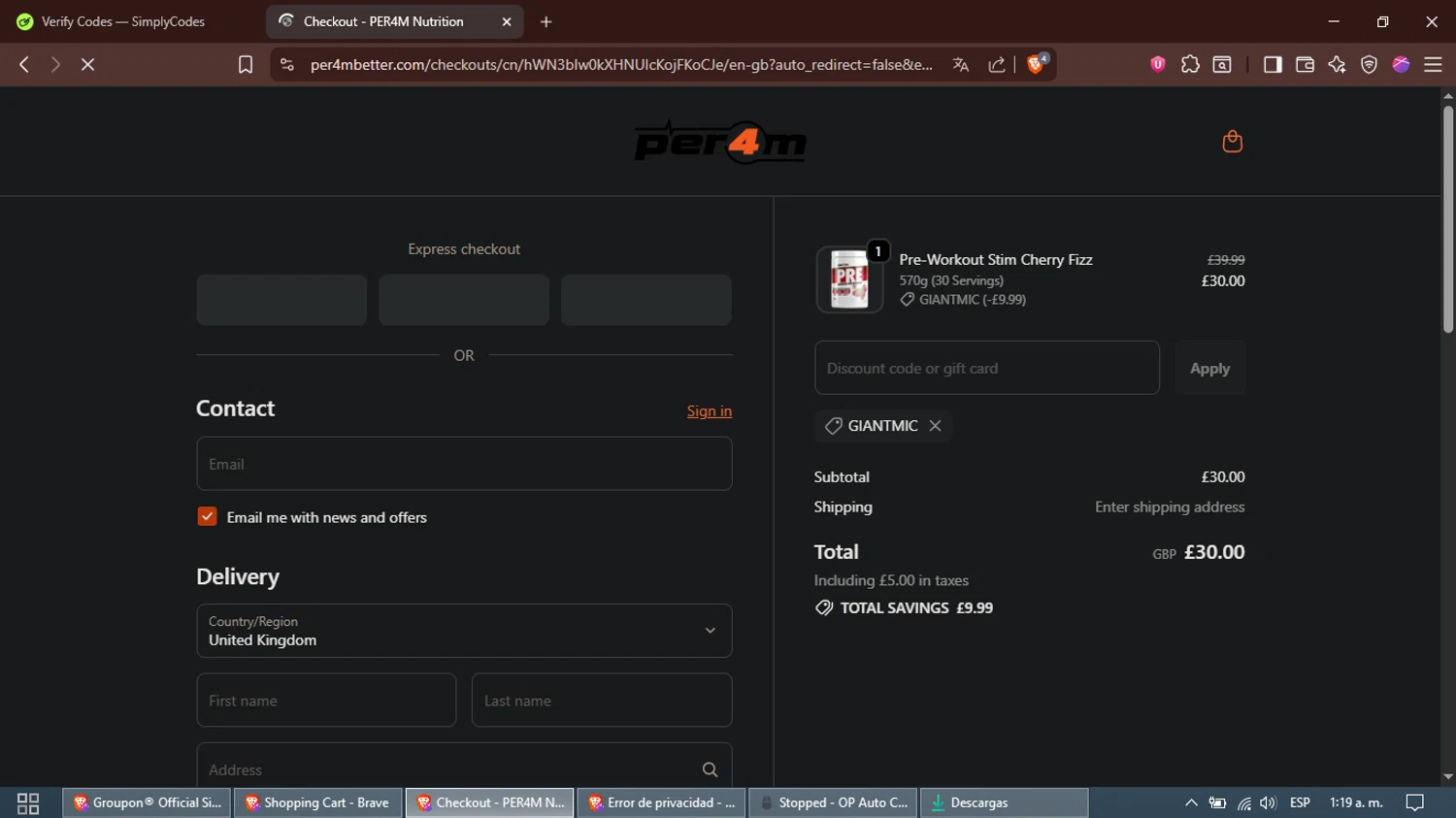Viewport: 1456px width, 818px height.
Task: Open the extensions puzzle icon
Action: [1190, 64]
